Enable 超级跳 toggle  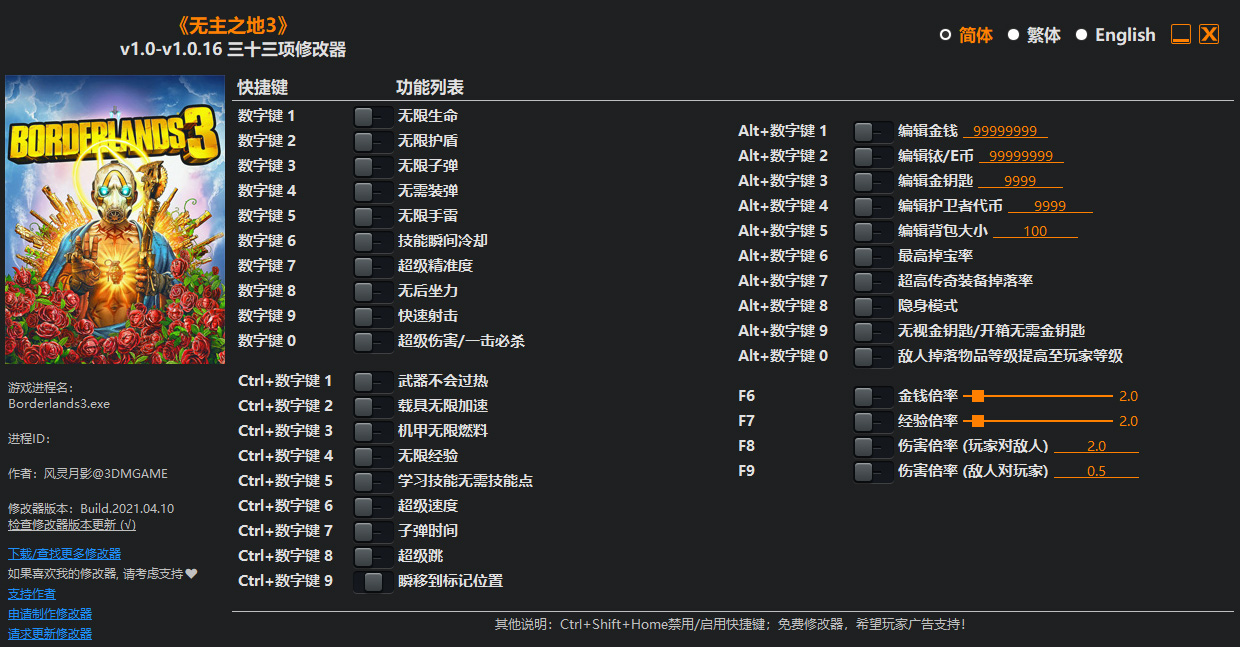(x=373, y=557)
